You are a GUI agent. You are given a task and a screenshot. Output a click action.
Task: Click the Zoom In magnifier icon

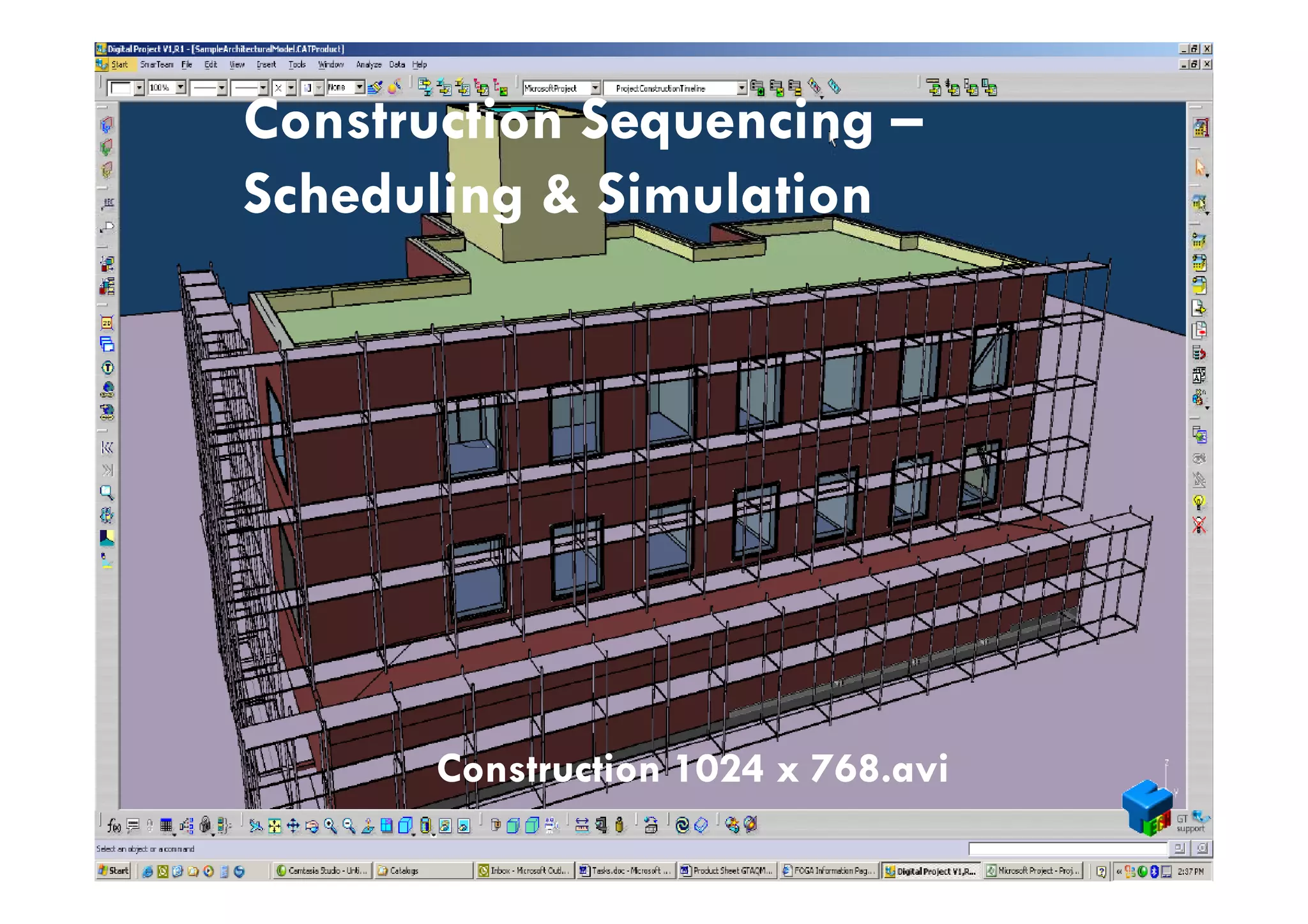click(x=330, y=826)
